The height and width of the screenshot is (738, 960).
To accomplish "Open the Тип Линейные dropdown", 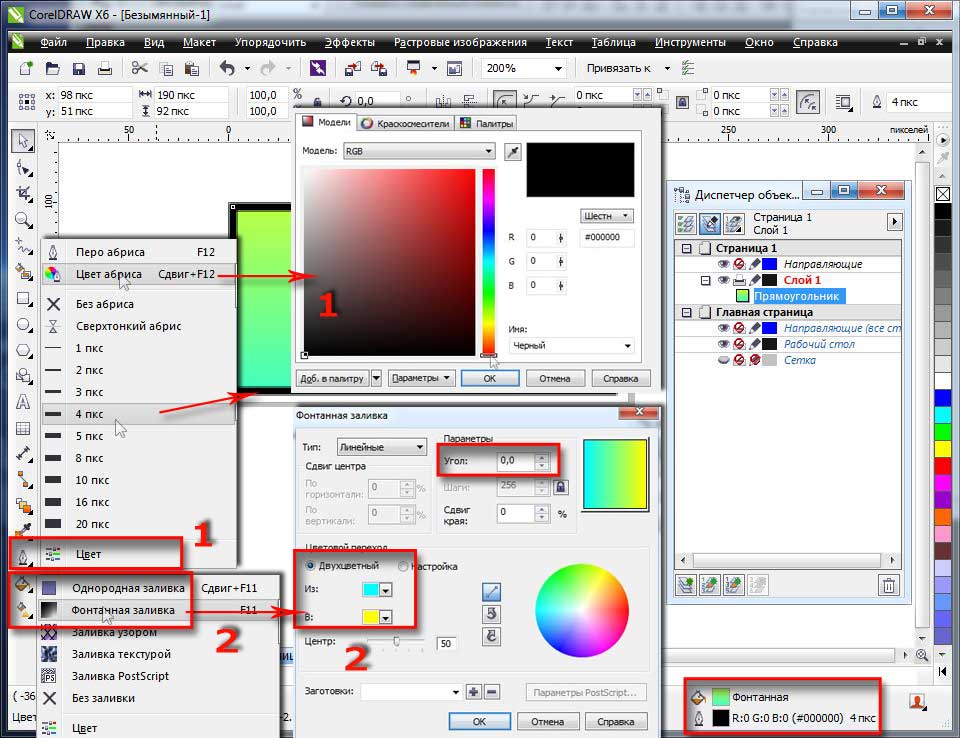I will click(x=381, y=447).
